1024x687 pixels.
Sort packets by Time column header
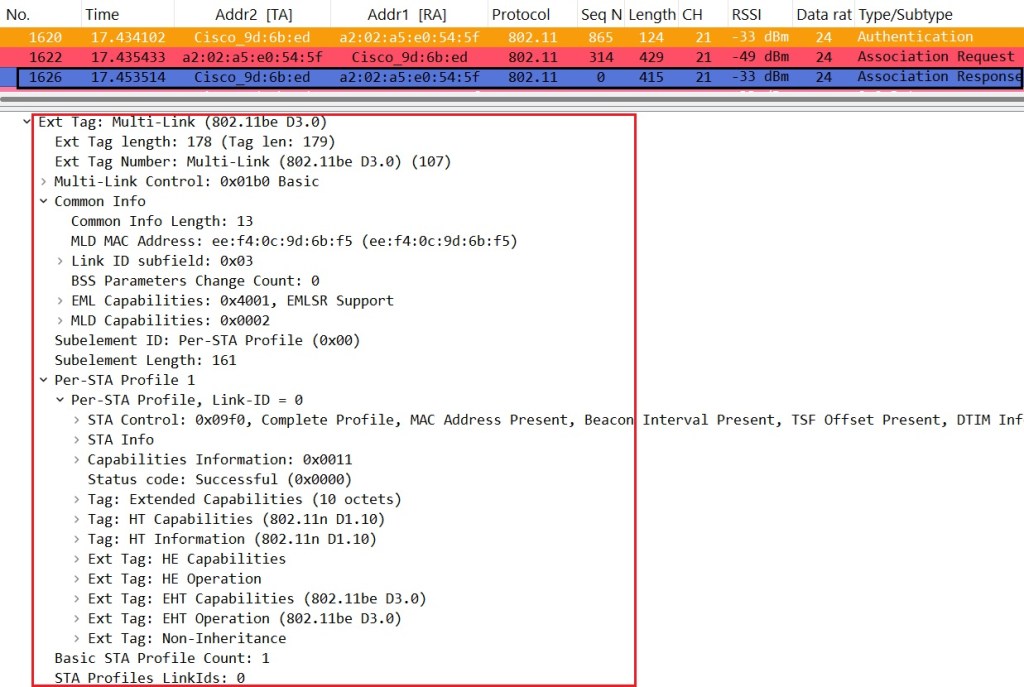(102, 15)
